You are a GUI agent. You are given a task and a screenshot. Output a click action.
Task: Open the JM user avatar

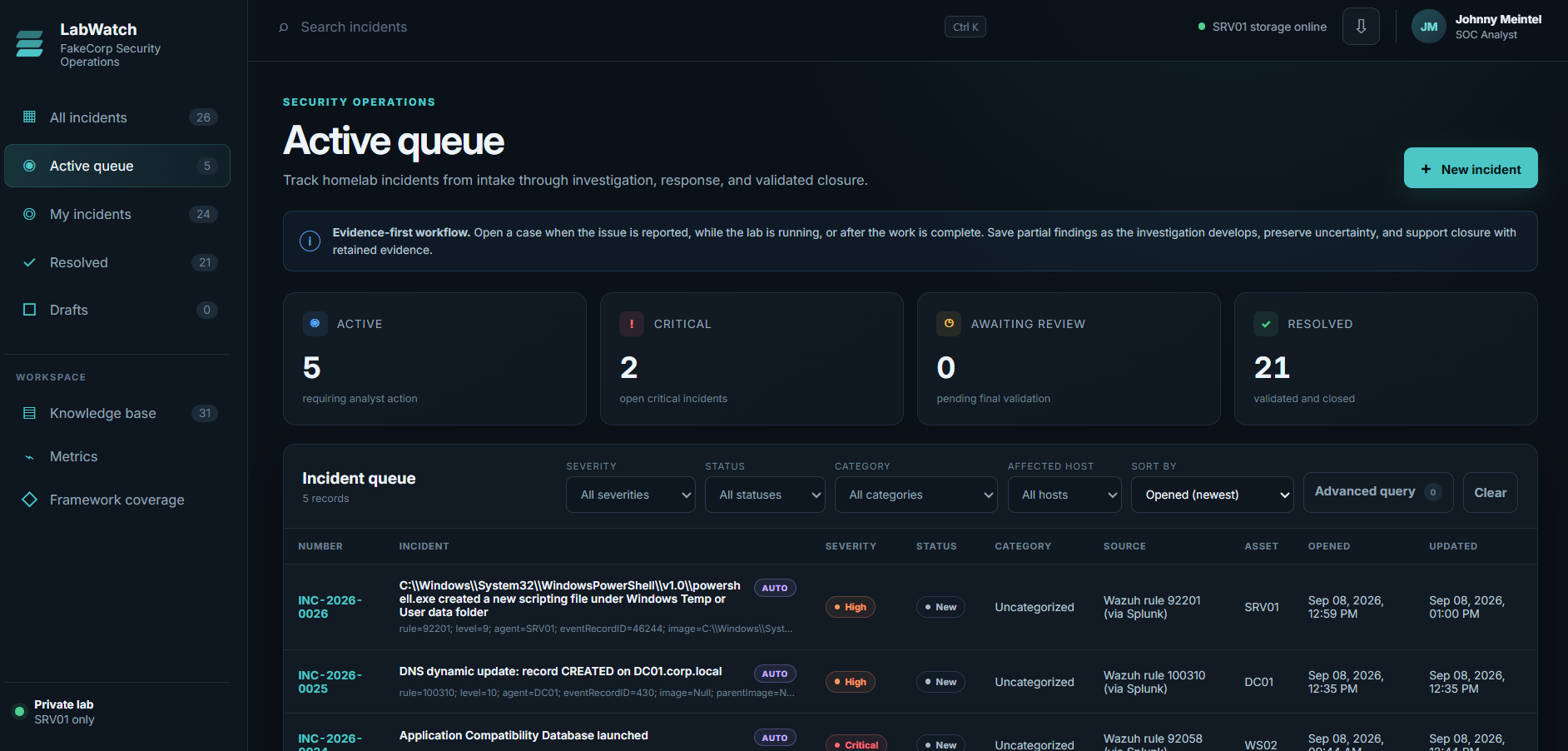[x=1429, y=27]
